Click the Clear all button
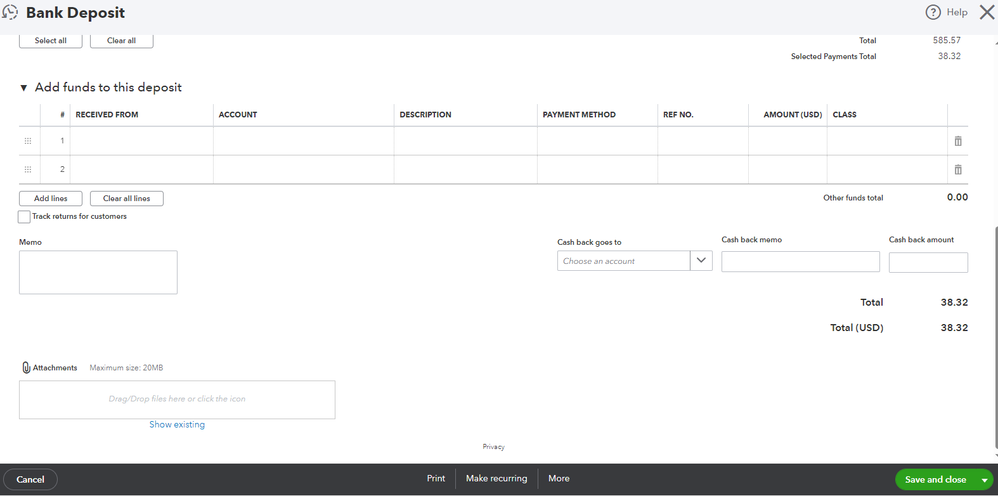Image resolution: width=998 pixels, height=496 pixels. pos(122,41)
